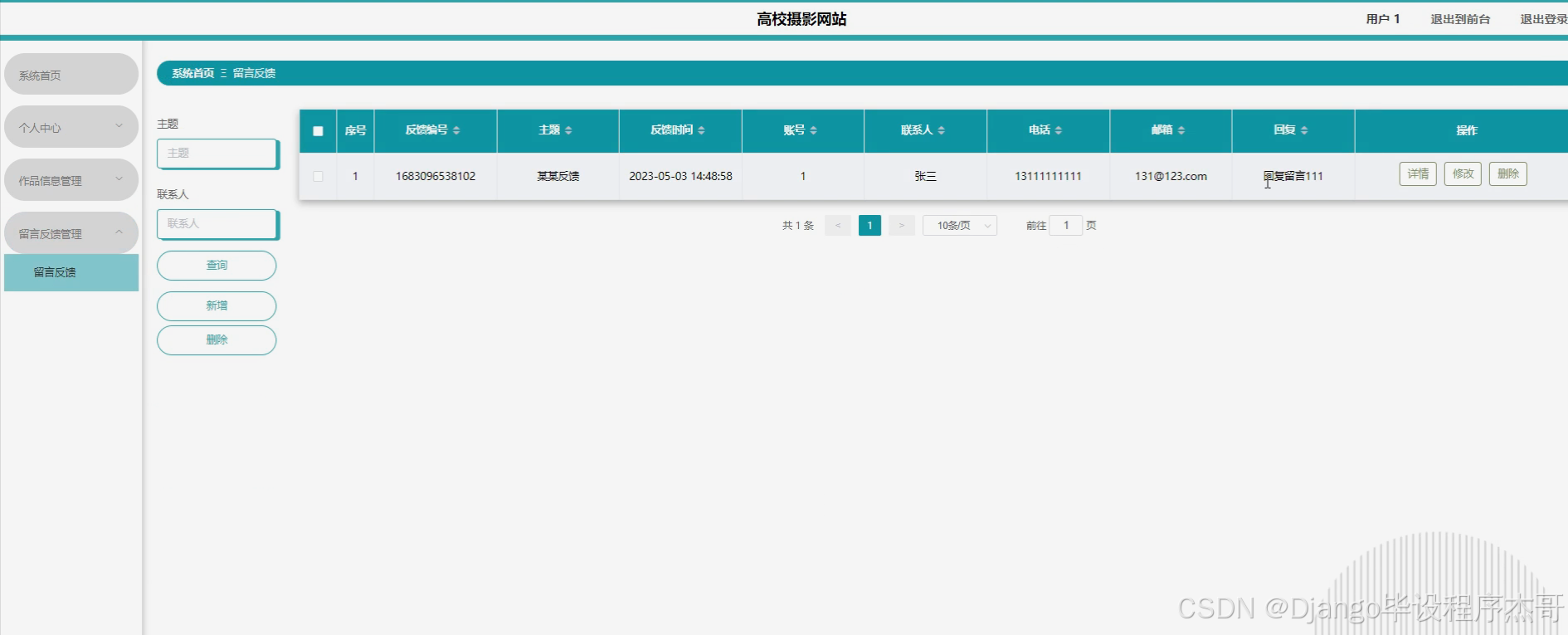Focus the 前往 page number input
This screenshot has height=635, width=1568.
[x=1066, y=226]
